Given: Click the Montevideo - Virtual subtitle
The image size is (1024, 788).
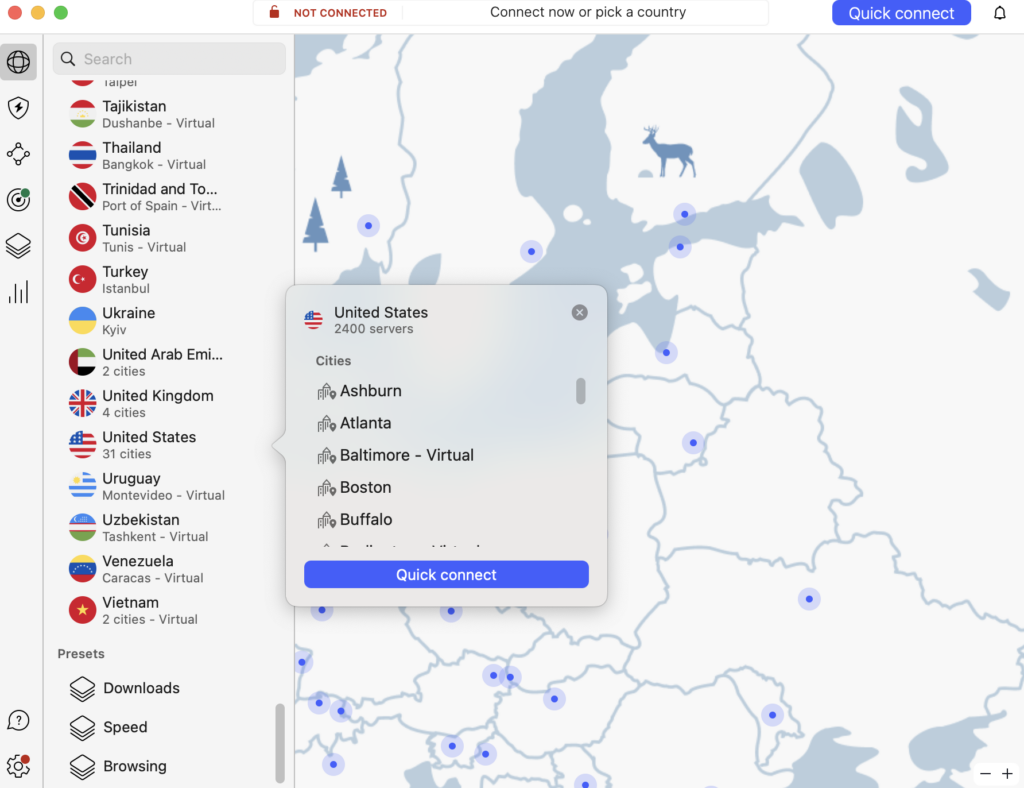Looking at the screenshot, I should [163, 496].
